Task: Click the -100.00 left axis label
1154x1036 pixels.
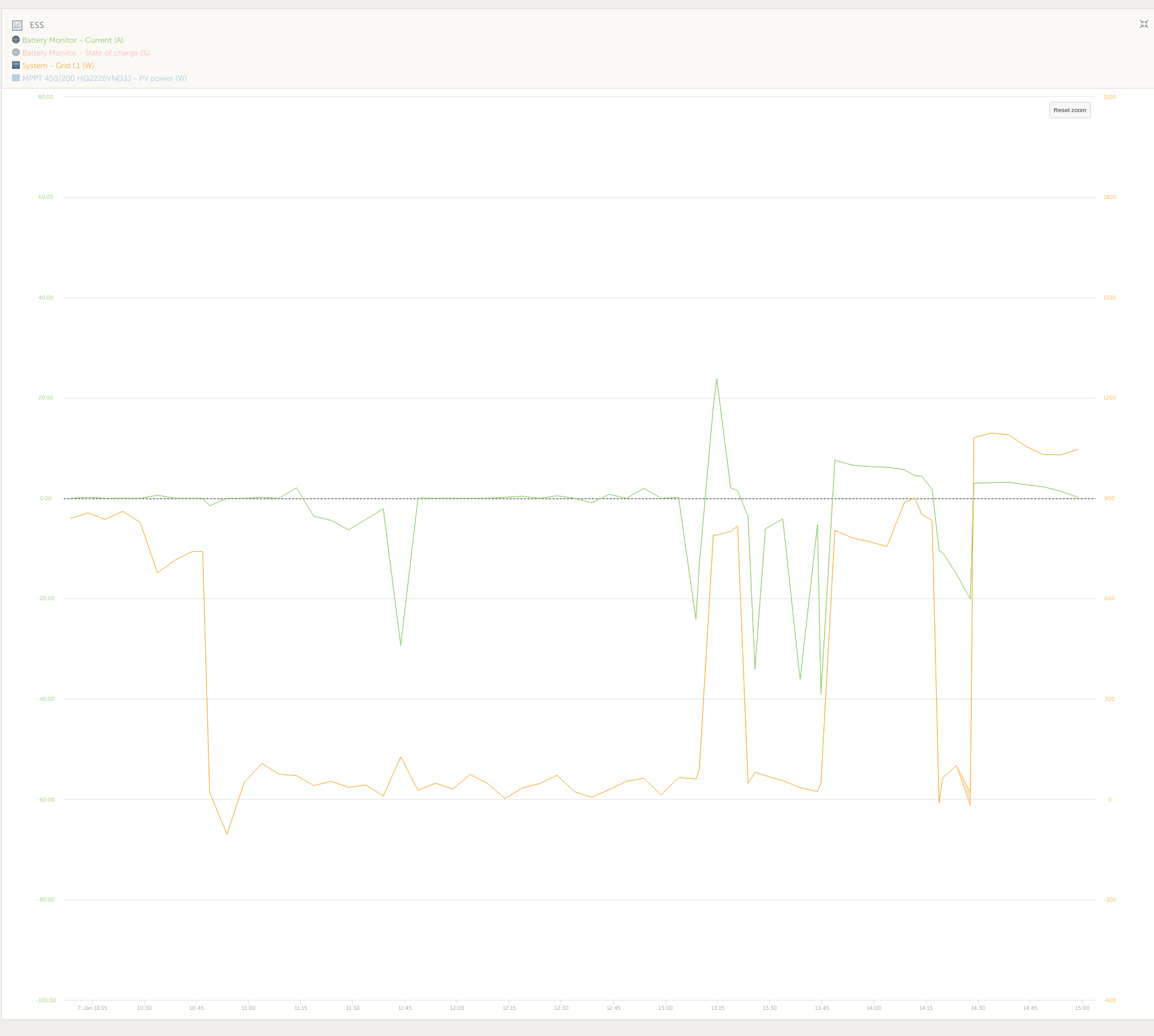Action: [x=46, y=1000]
